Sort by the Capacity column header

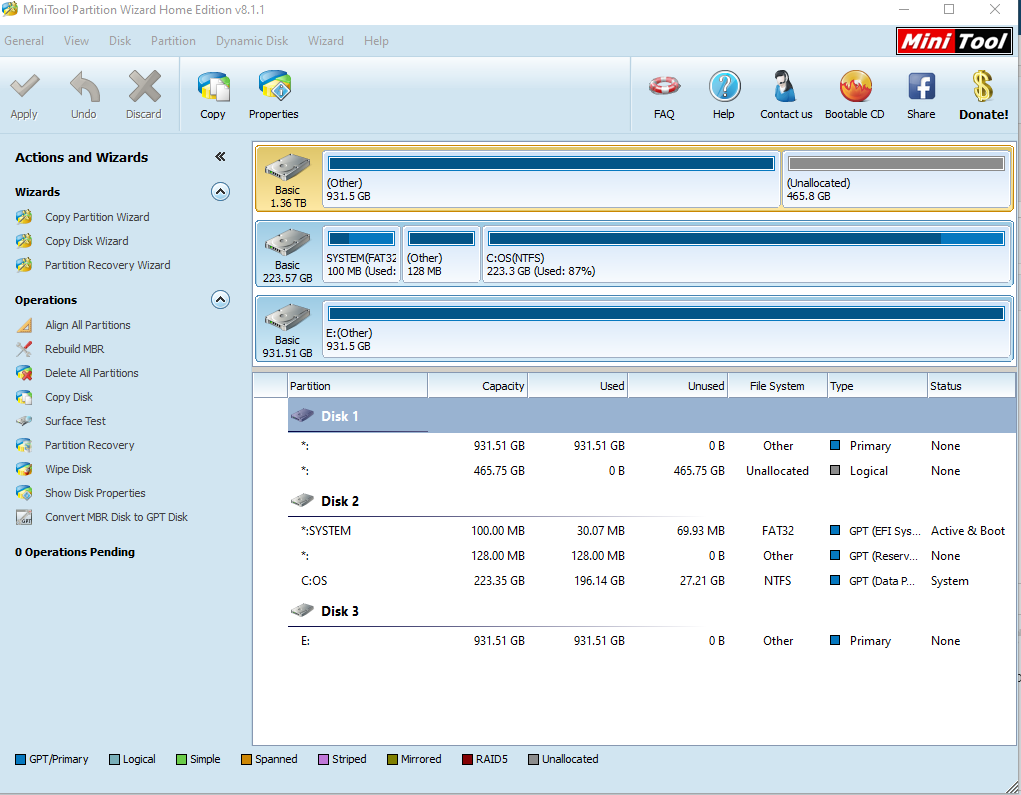[477, 386]
